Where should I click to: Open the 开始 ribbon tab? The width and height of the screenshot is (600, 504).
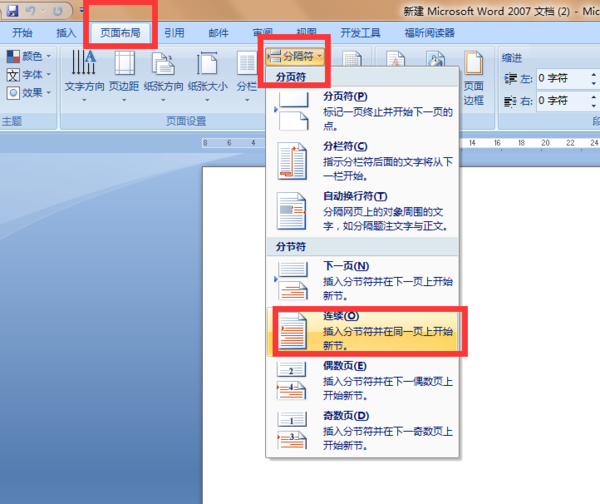22,33
